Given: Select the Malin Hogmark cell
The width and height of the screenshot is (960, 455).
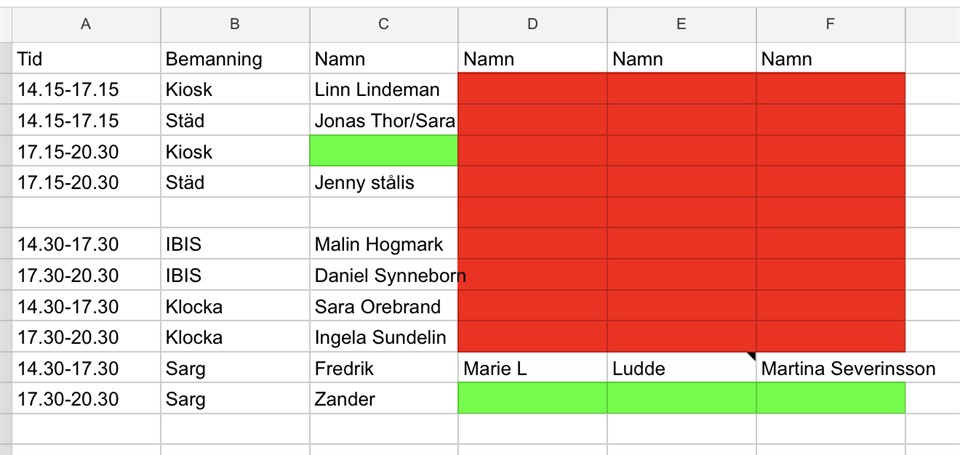Looking at the screenshot, I should point(383,244).
